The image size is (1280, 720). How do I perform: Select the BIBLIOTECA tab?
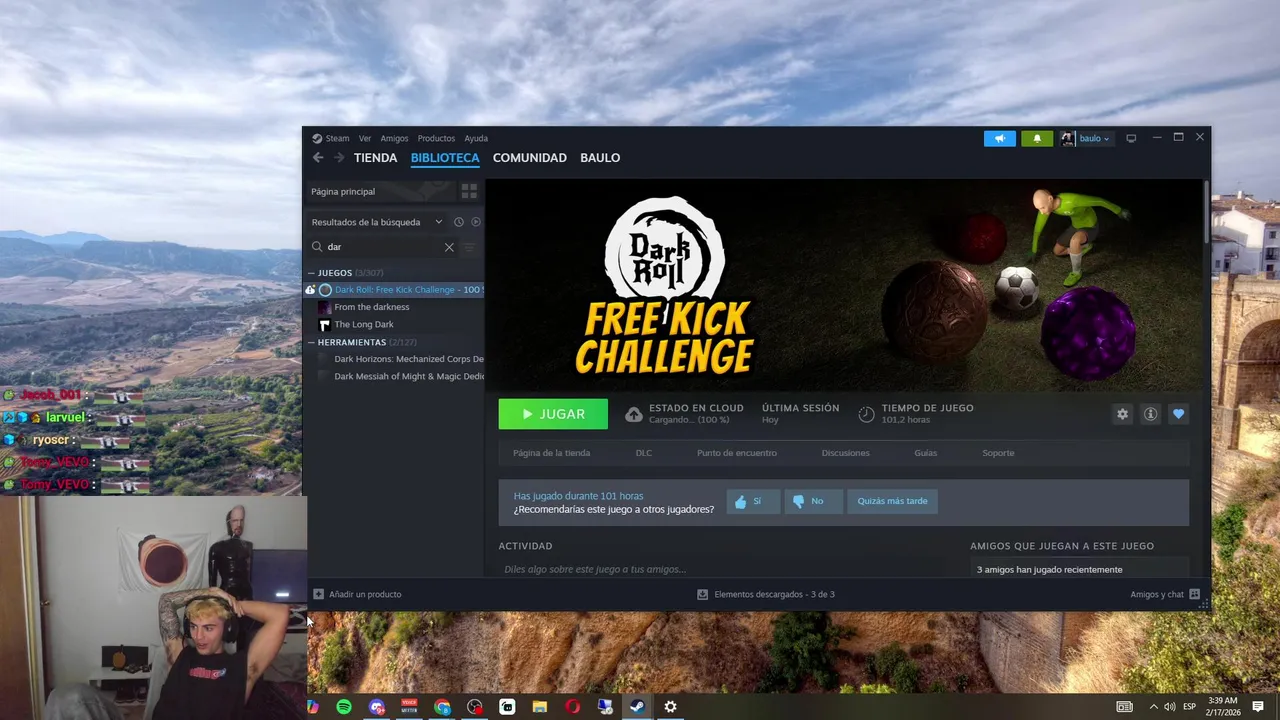(445, 158)
